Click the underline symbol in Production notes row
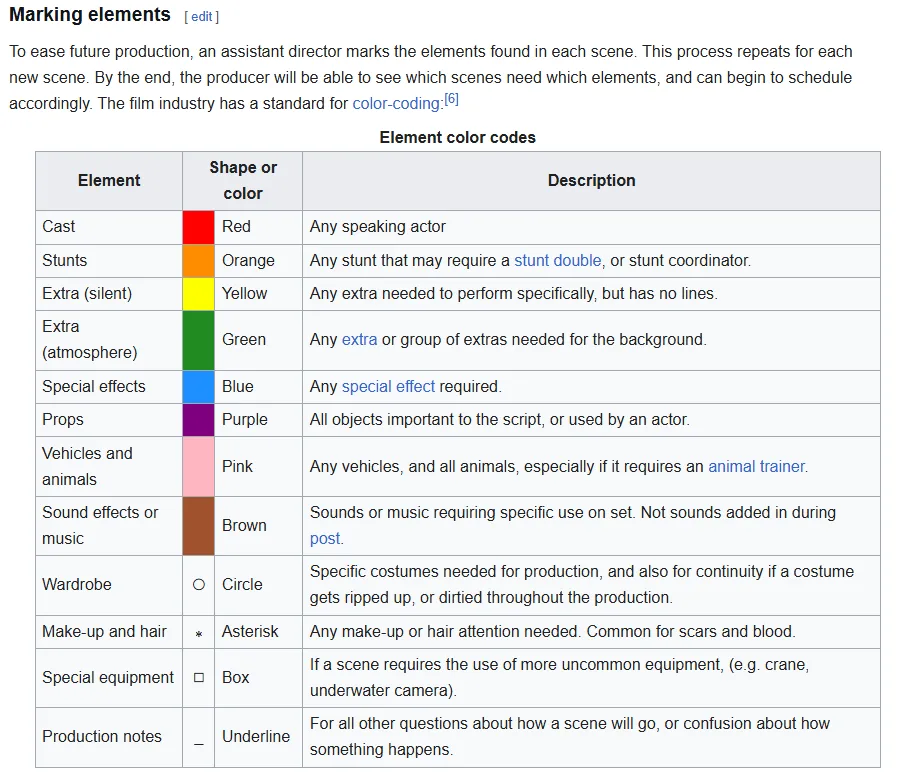 [x=199, y=744]
